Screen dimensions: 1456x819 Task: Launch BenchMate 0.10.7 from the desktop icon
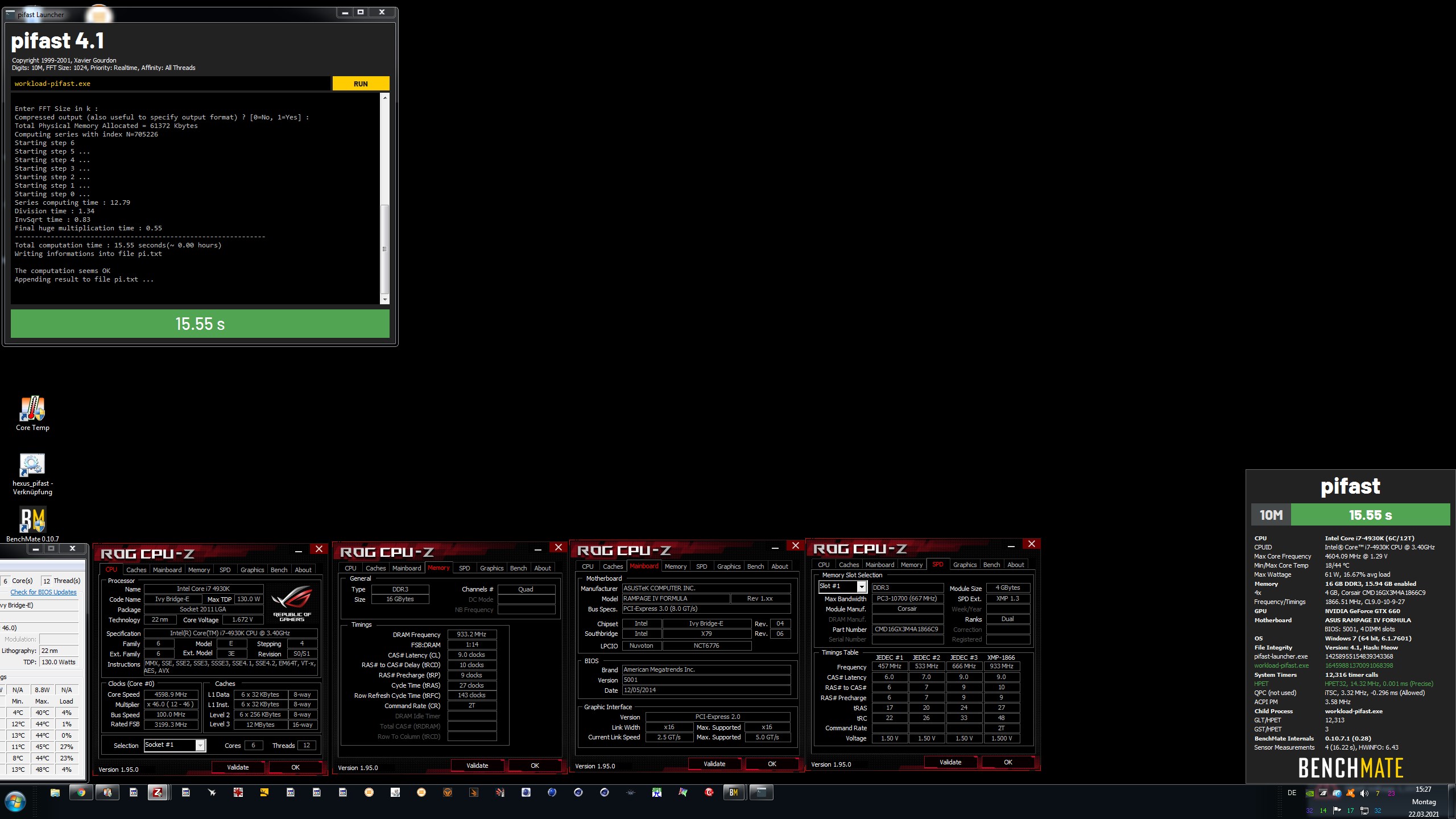32,524
